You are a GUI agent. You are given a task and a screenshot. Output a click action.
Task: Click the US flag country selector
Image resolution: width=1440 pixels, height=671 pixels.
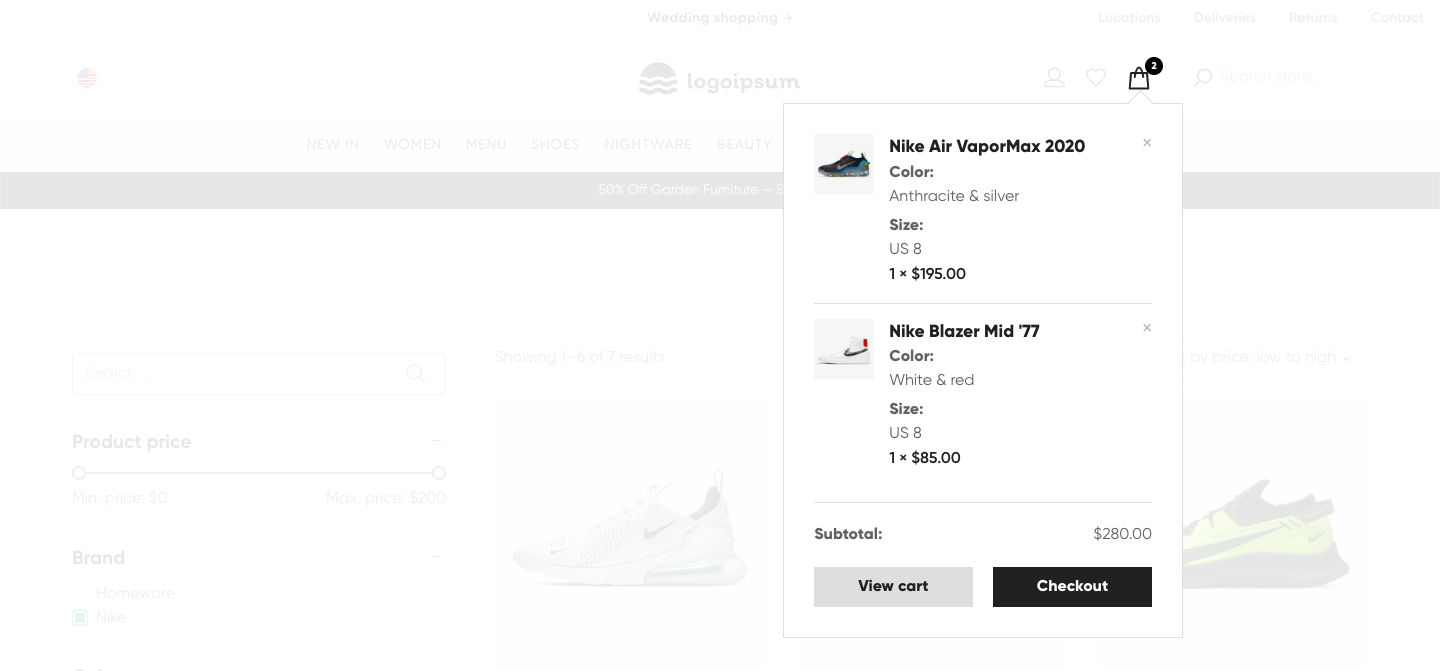87,78
